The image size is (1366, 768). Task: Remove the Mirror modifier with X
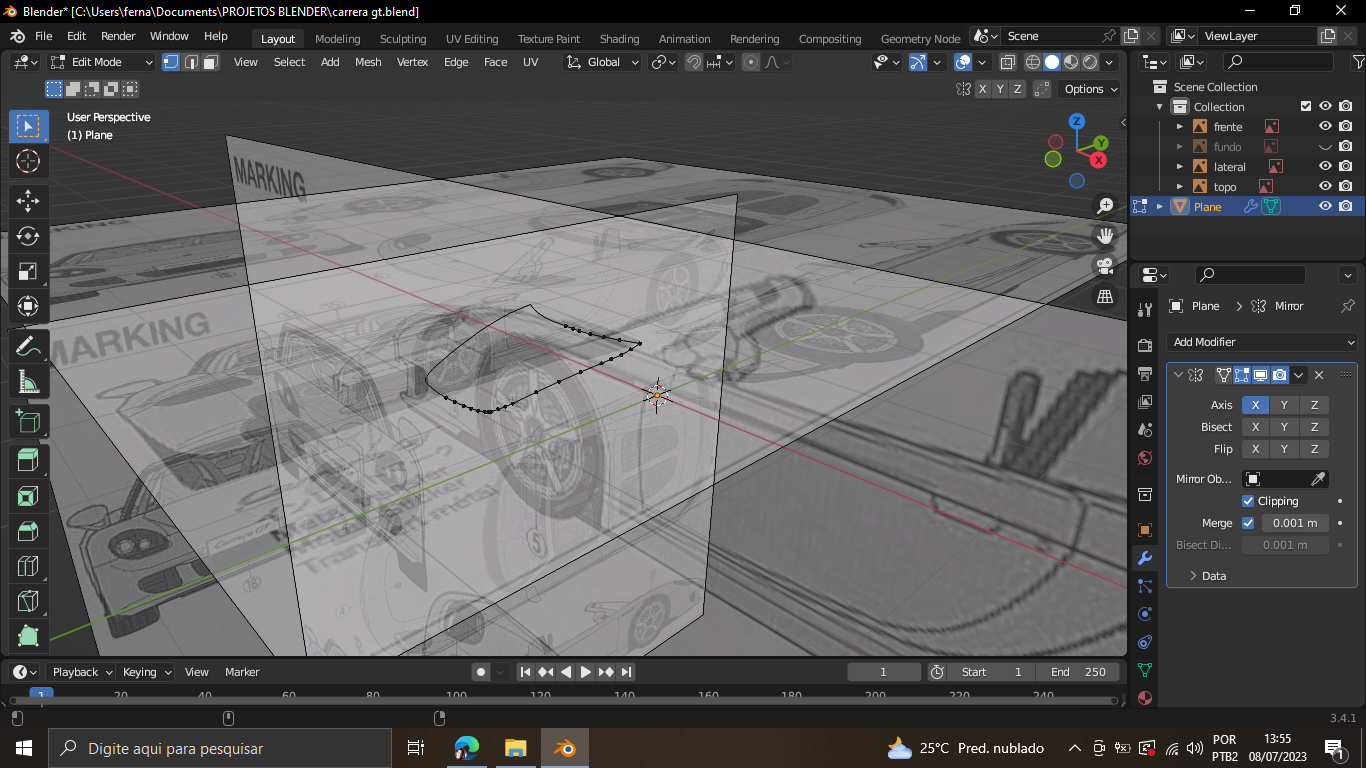[x=1319, y=375]
